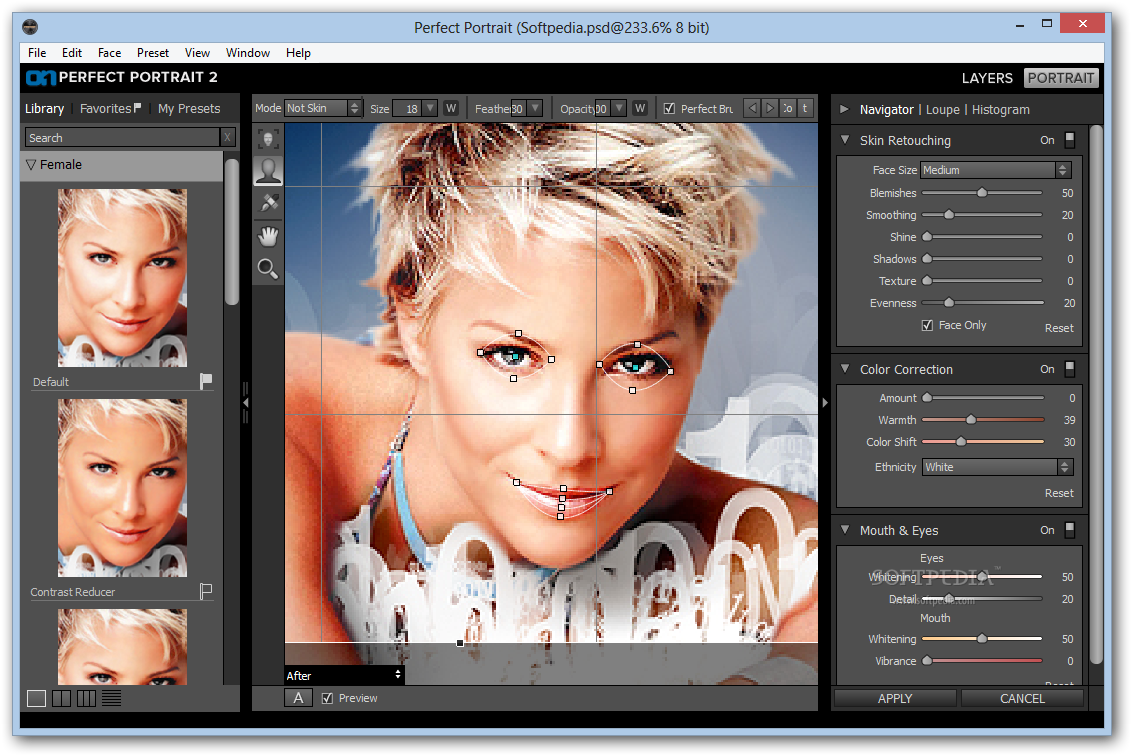Image resolution: width=1132 pixels, height=756 pixels.
Task: Uncheck the Perfect Brush checkbox
Action: [x=669, y=108]
